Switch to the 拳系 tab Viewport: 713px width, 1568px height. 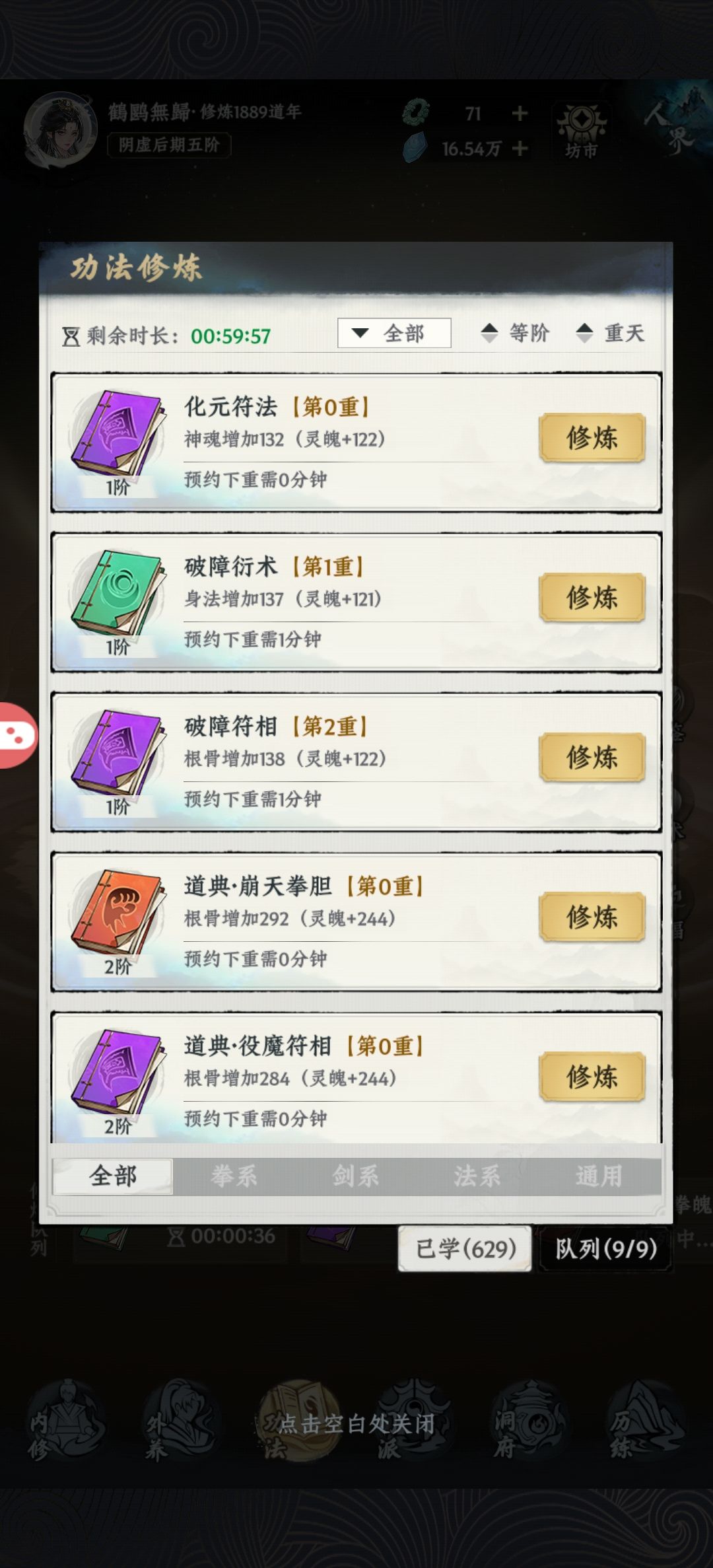coord(234,1176)
